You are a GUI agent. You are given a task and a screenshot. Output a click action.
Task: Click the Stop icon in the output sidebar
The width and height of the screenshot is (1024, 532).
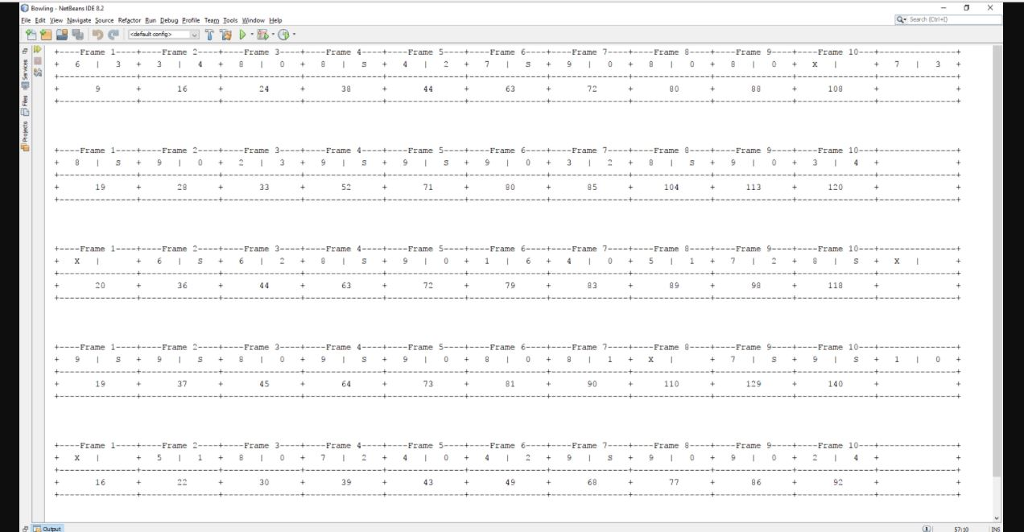(x=38, y=61)
